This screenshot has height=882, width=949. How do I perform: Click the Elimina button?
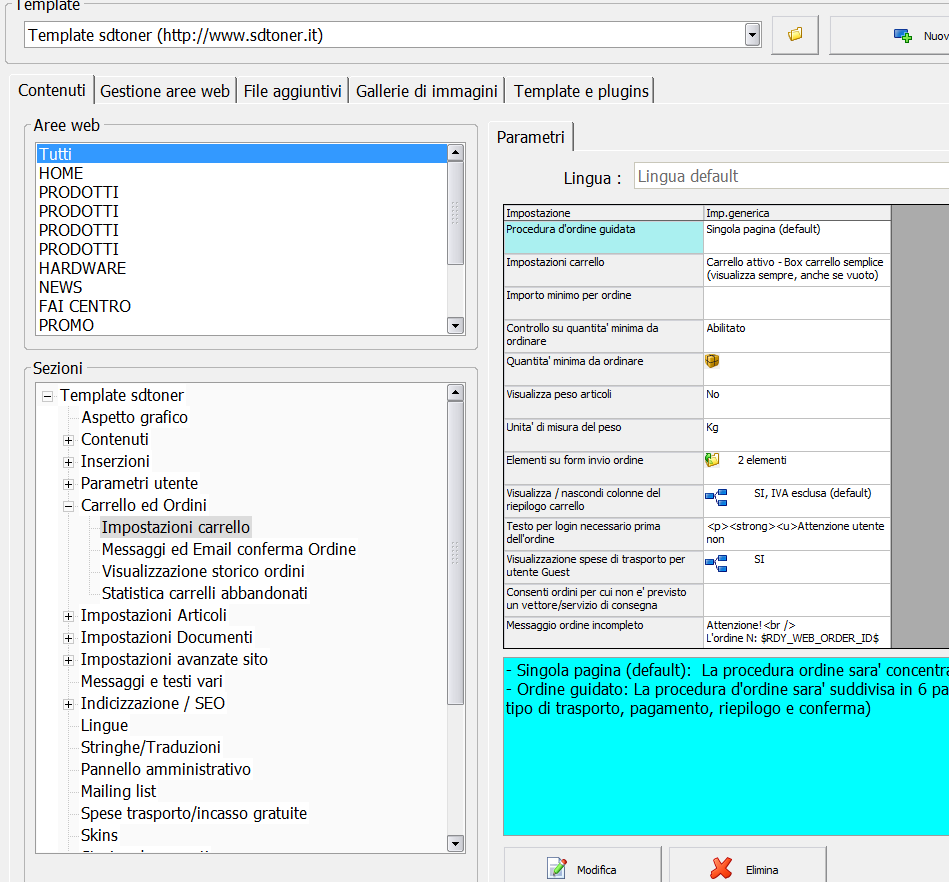pos(747,866)
